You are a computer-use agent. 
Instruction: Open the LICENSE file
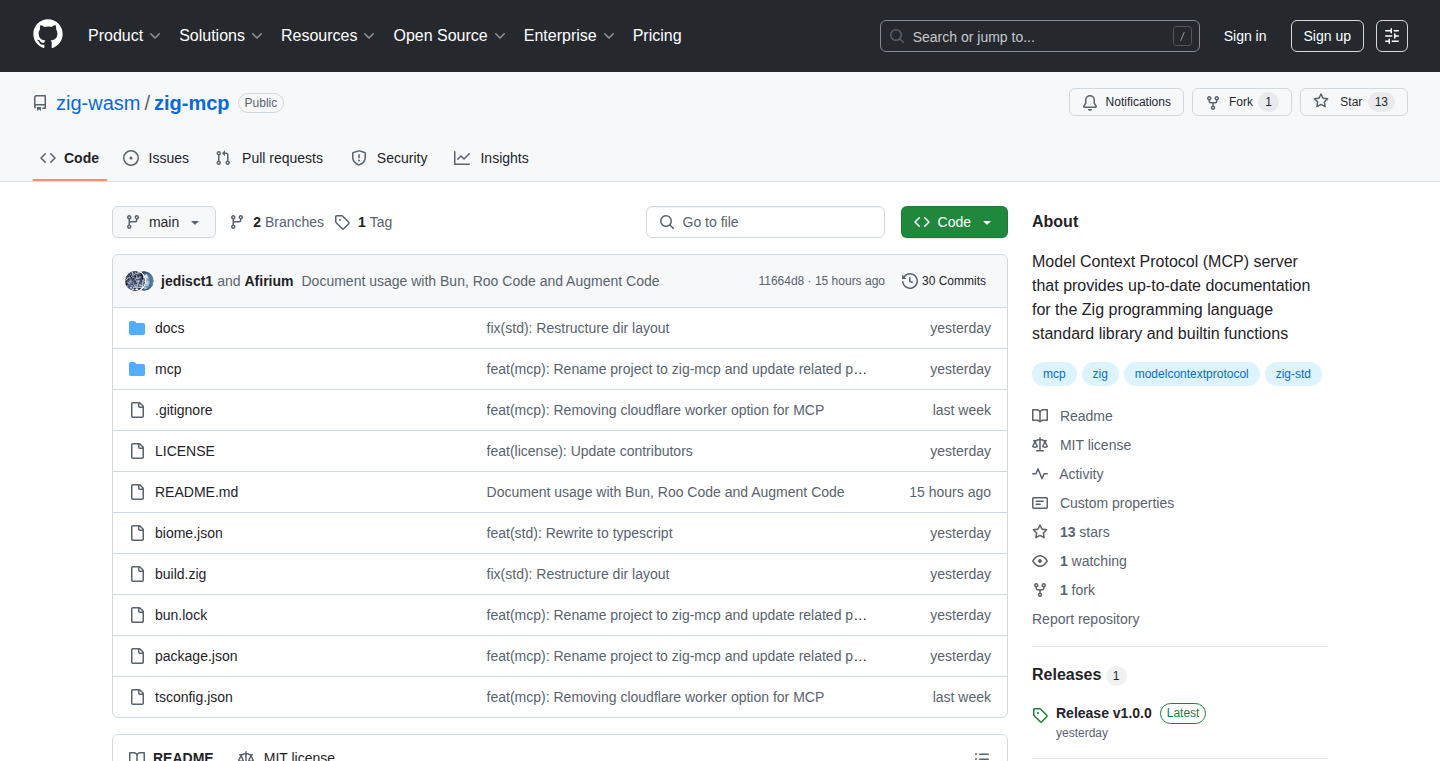coord(185,451)
